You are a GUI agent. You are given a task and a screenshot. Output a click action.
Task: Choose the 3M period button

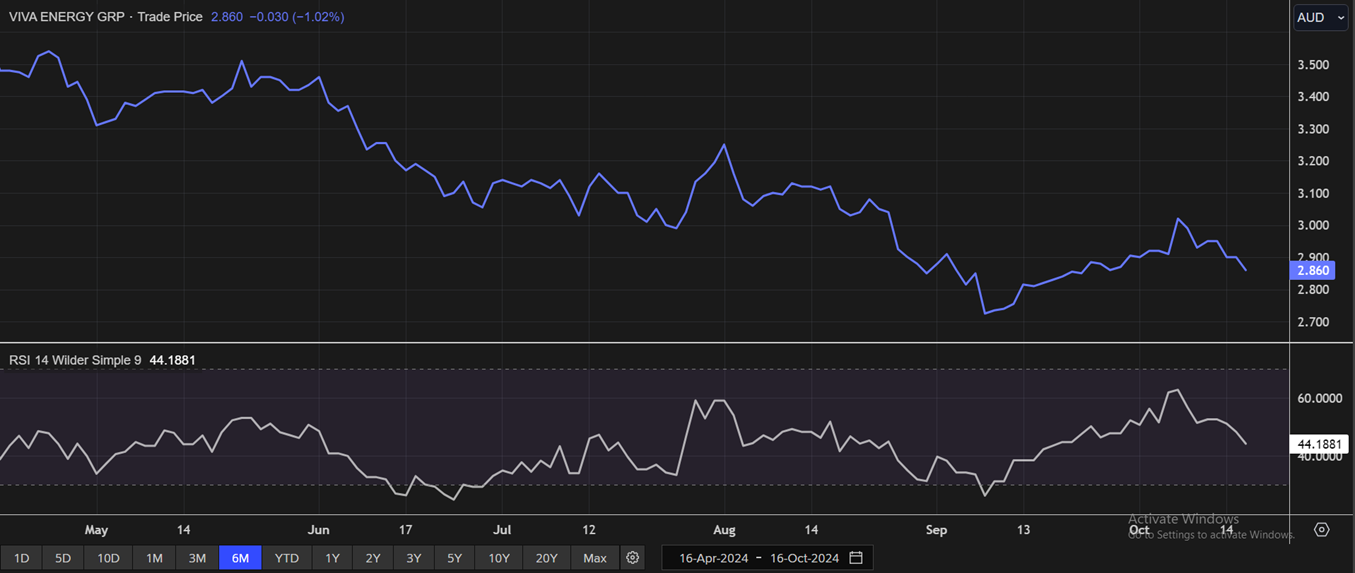tap(197, 558)
